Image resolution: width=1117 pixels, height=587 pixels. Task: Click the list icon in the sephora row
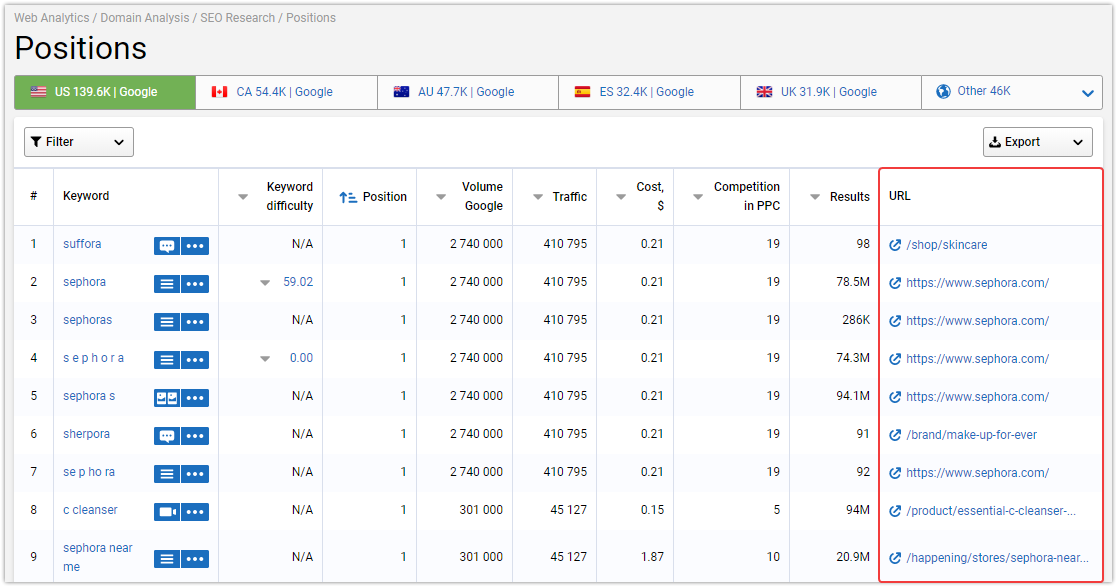coord(167,284)
